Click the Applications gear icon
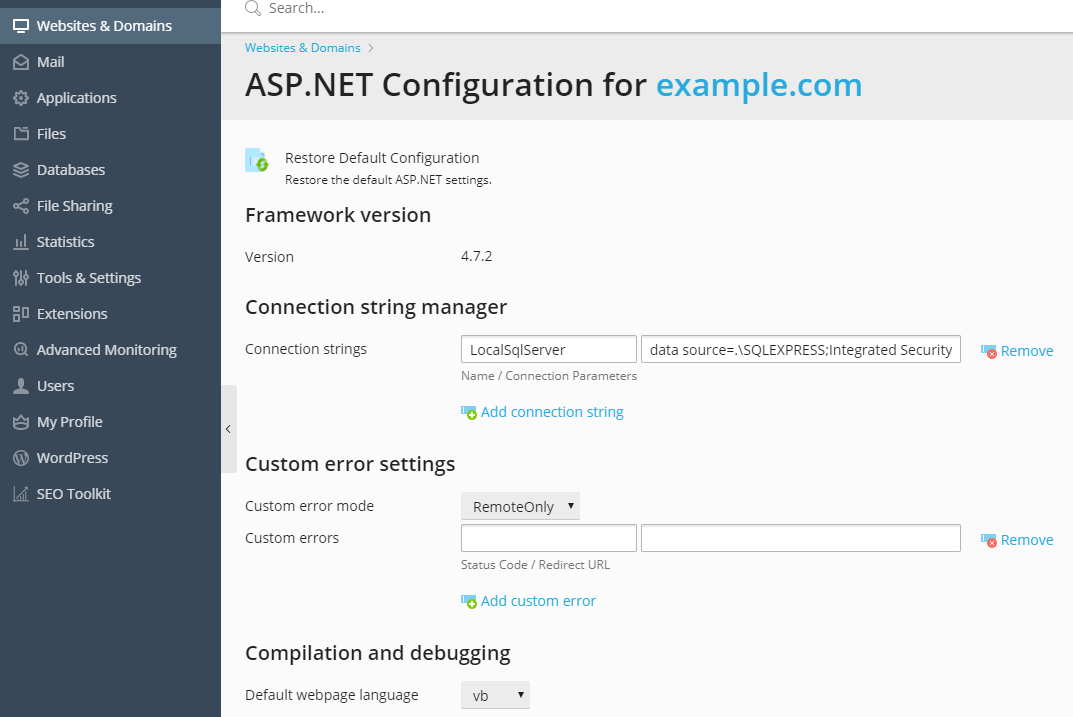The height and width of the screenshot is (717, 1073). click(21, 98)
